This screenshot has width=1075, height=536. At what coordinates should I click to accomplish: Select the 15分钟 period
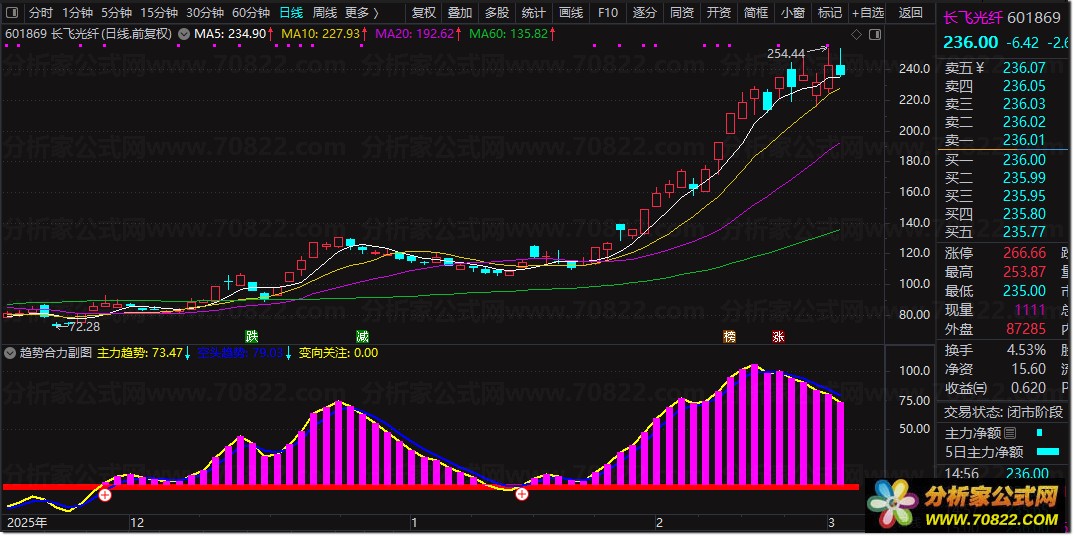pyautogui.click(x=159, y=12)
